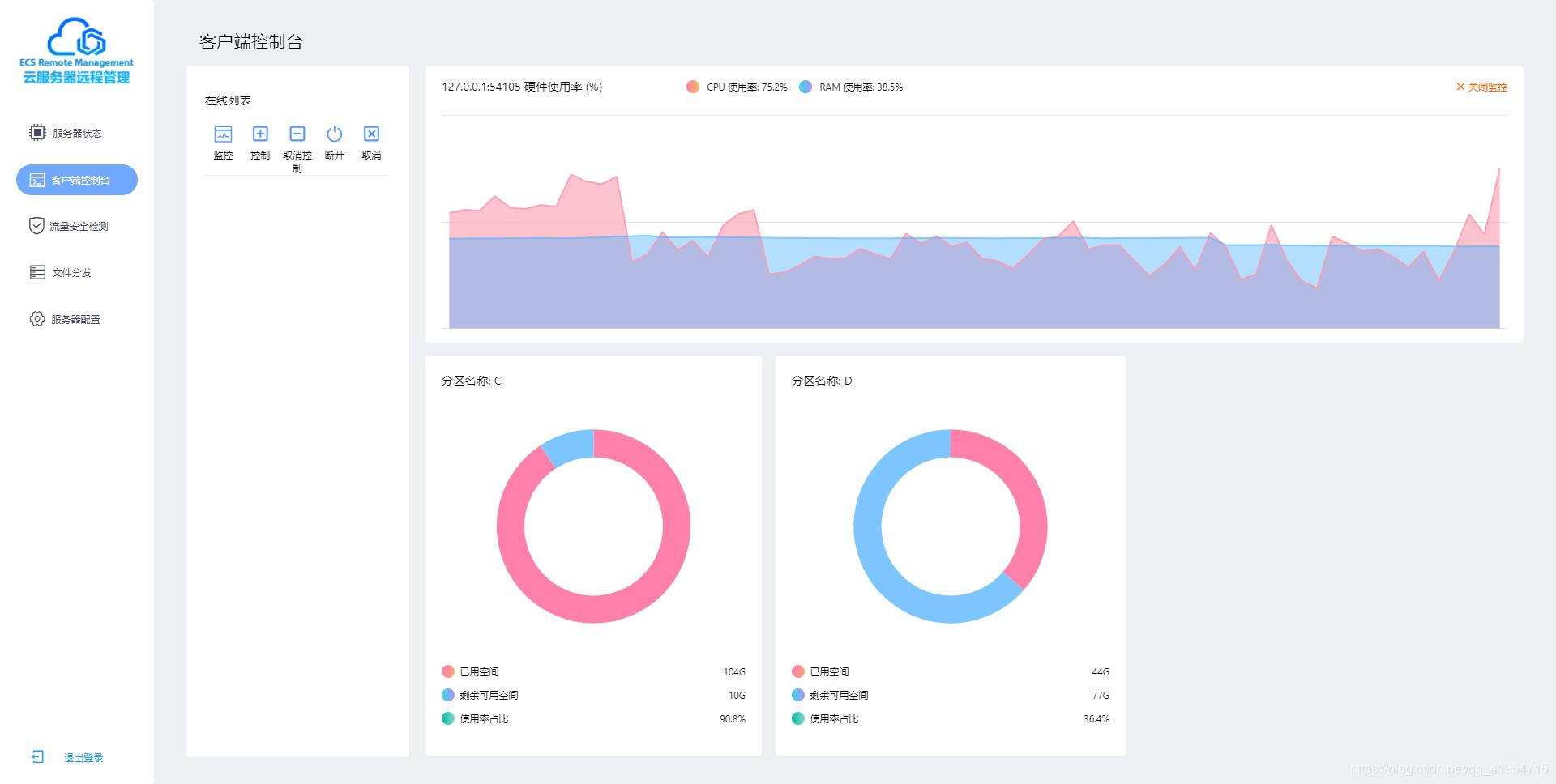This screenshot has height=784, width=1556.
Task: Click the 在线列表 heading
Action: click(228, 100)
